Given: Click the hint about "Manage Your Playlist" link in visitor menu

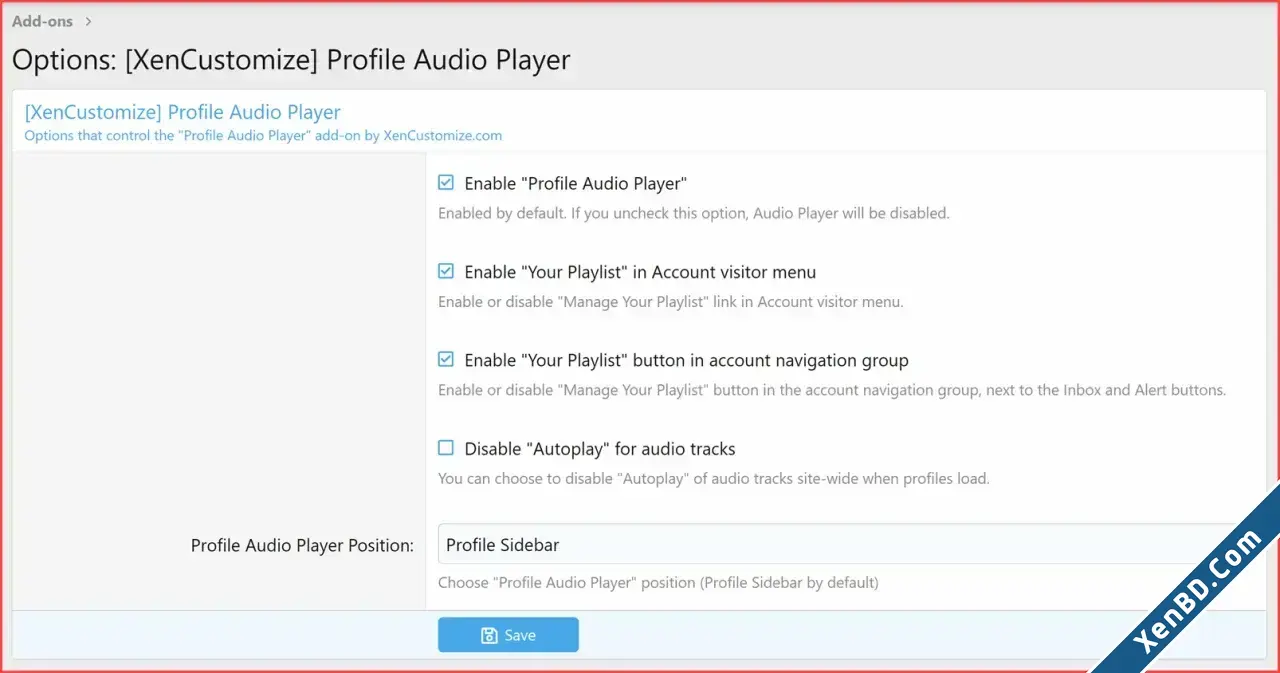Looking at the screenshot, I should tap(671, 301).
